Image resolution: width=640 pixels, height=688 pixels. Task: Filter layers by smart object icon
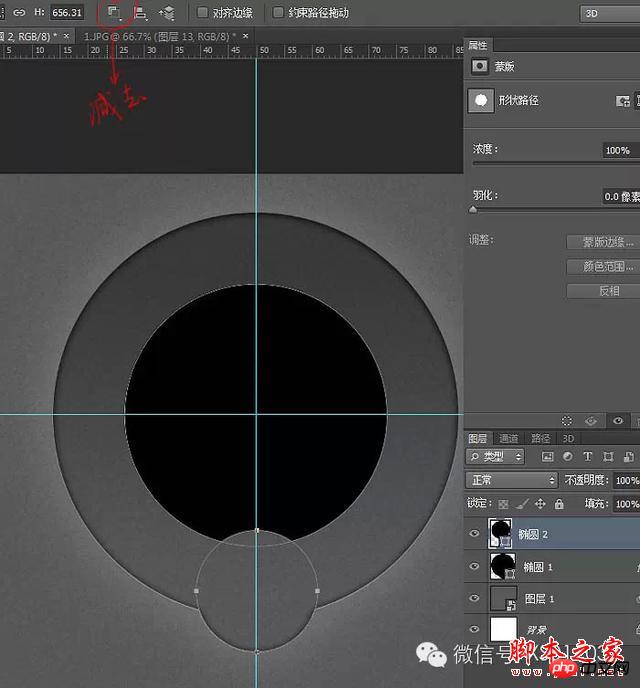628,457
